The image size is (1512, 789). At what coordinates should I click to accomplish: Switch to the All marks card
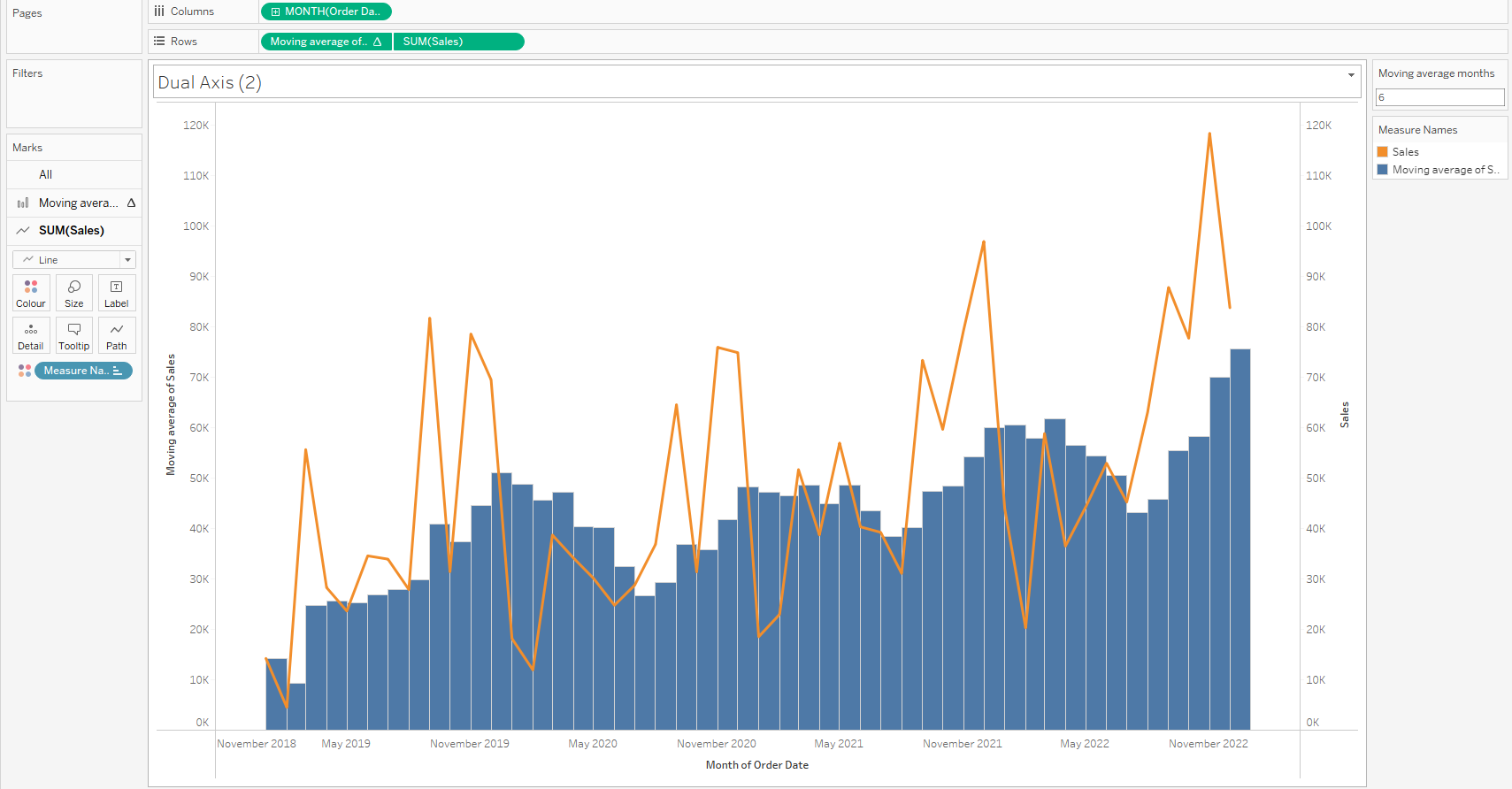pos(74,175)
